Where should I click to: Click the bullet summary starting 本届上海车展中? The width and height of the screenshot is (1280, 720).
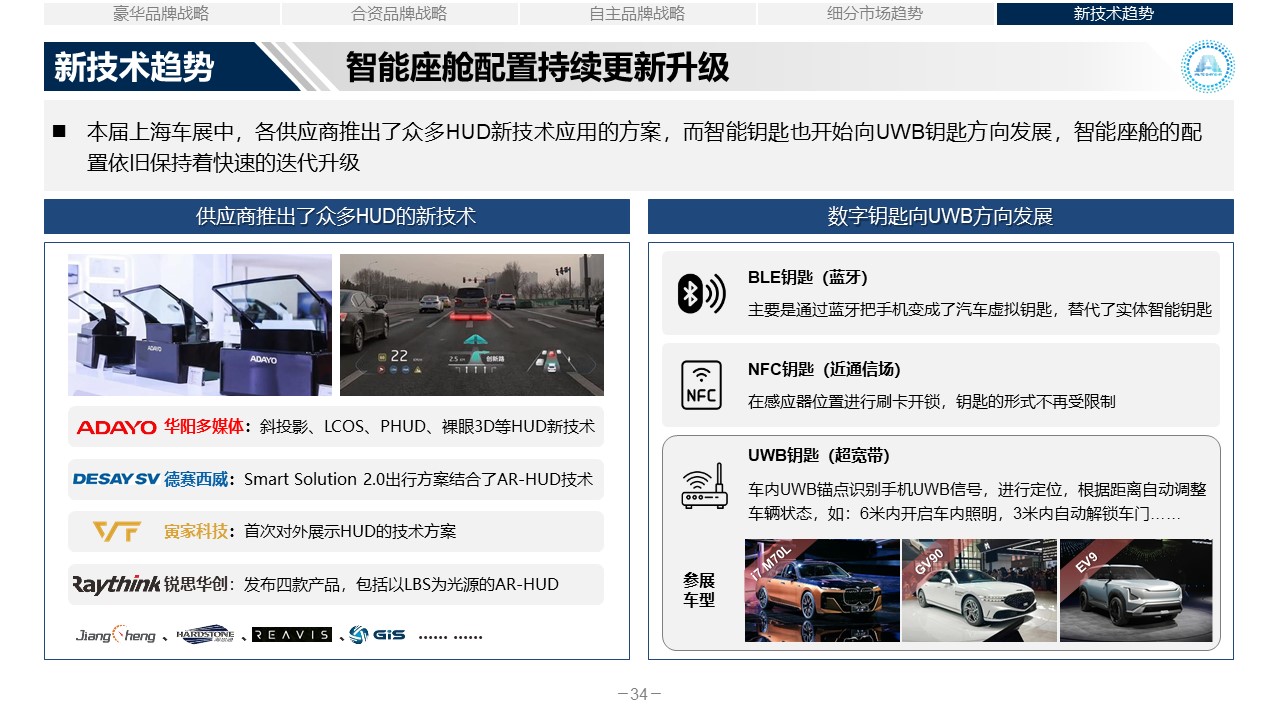pyautogui.click(x=645, y=147)
